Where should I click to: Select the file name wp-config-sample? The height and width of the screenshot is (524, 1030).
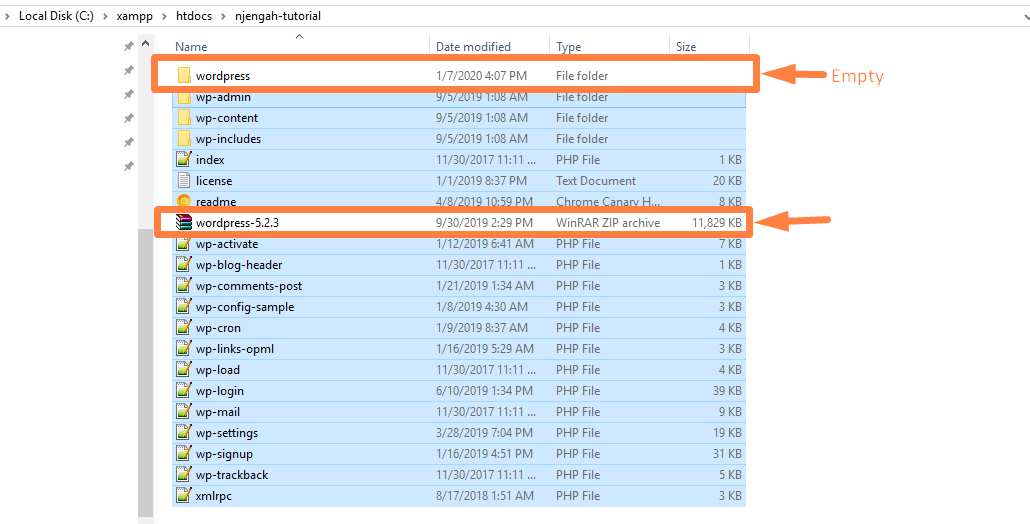point(244,307)
